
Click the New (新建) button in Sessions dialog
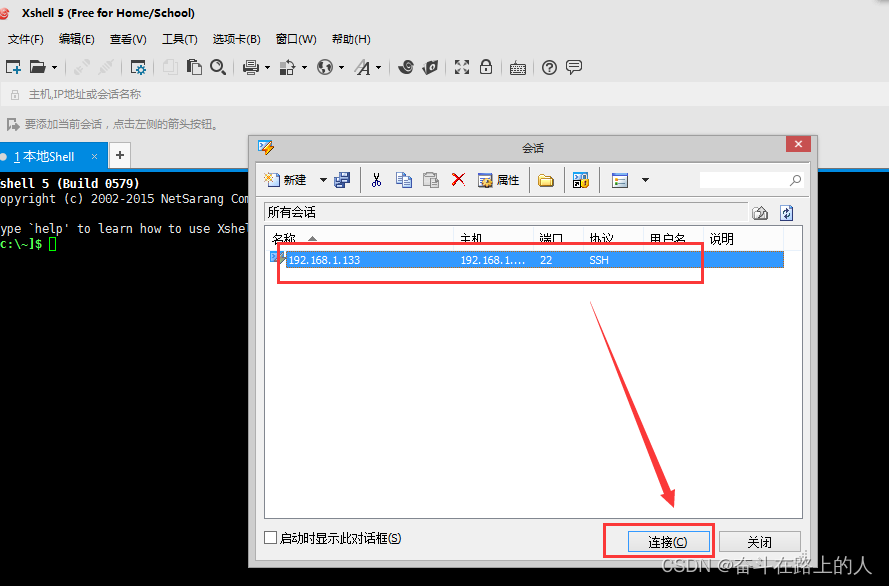[x=285, y=180]
